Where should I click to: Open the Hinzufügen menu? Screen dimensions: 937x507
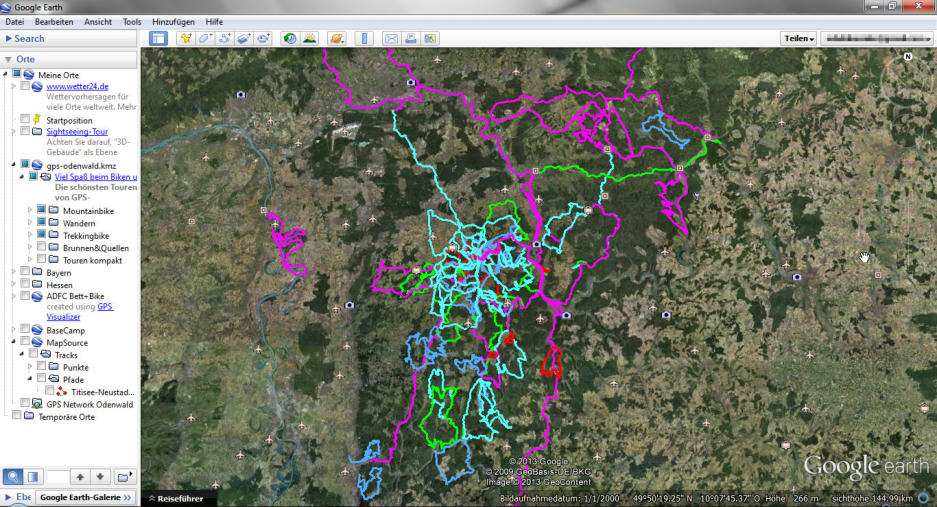173,21
